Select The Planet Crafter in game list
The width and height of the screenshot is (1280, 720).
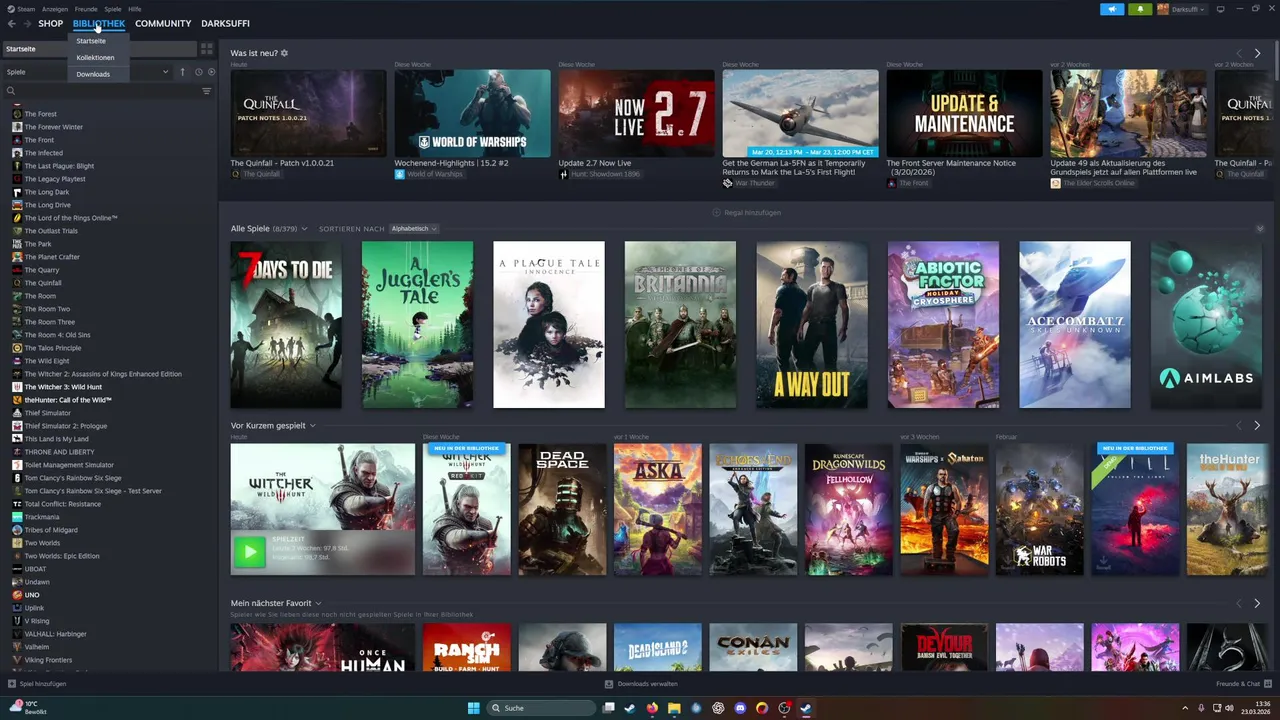click(52, 257)
